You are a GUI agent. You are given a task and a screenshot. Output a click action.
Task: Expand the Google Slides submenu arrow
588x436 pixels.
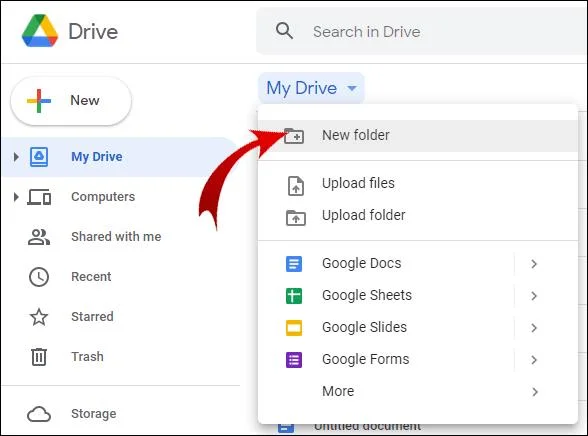point(534,328)
